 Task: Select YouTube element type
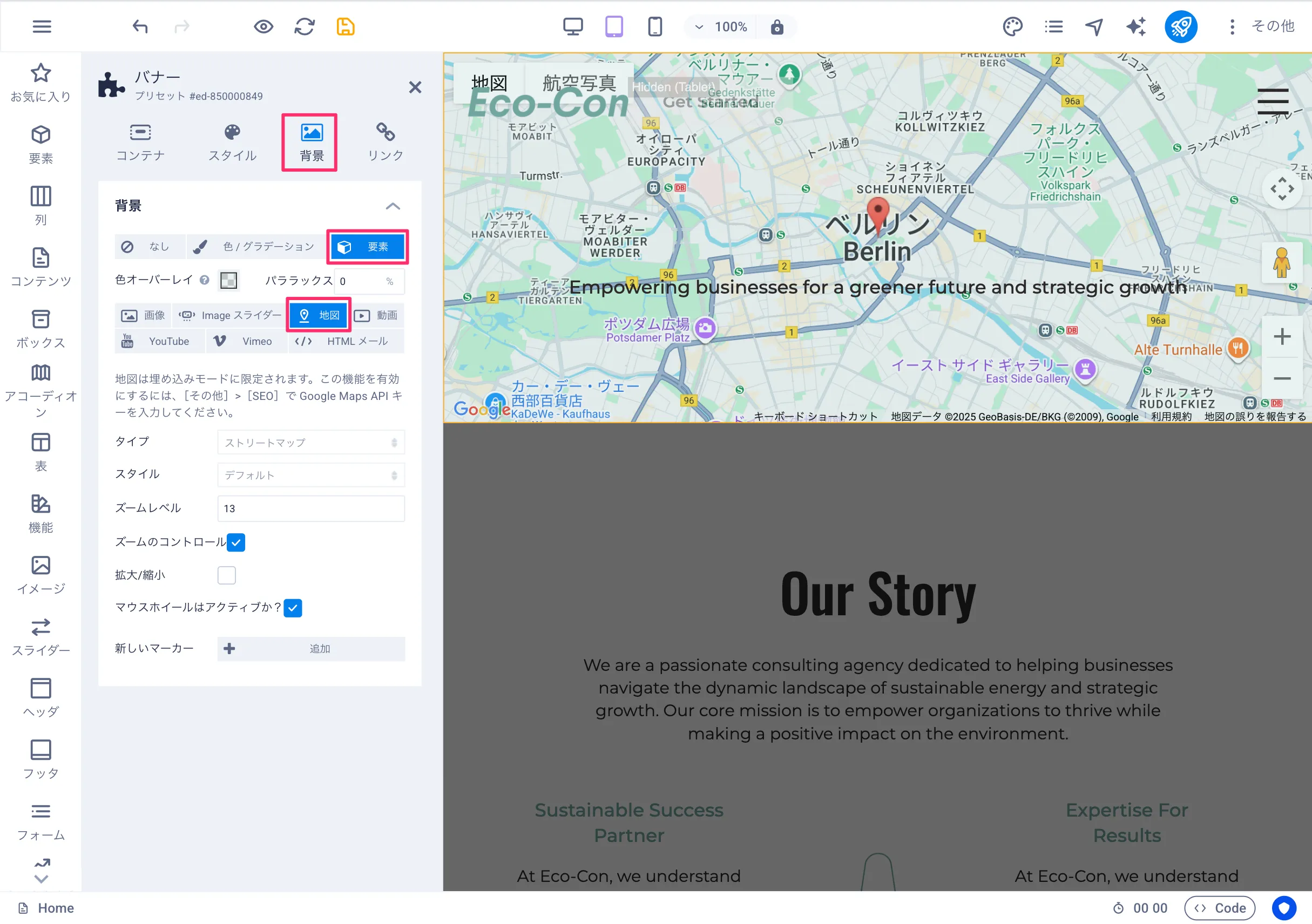[x=159, y=342]
